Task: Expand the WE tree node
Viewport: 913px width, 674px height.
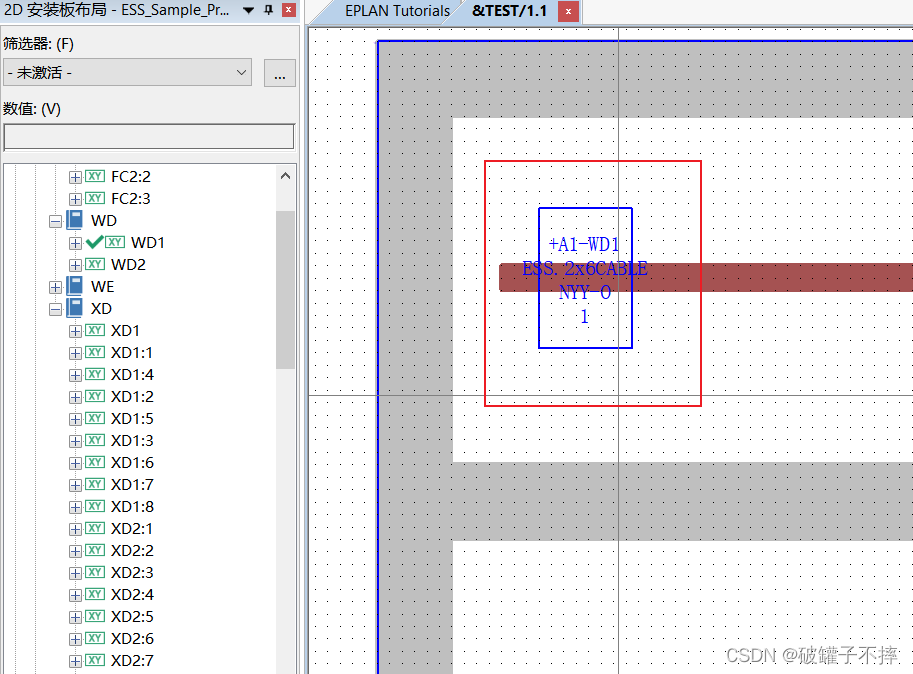Action: (x=55, y=286)
